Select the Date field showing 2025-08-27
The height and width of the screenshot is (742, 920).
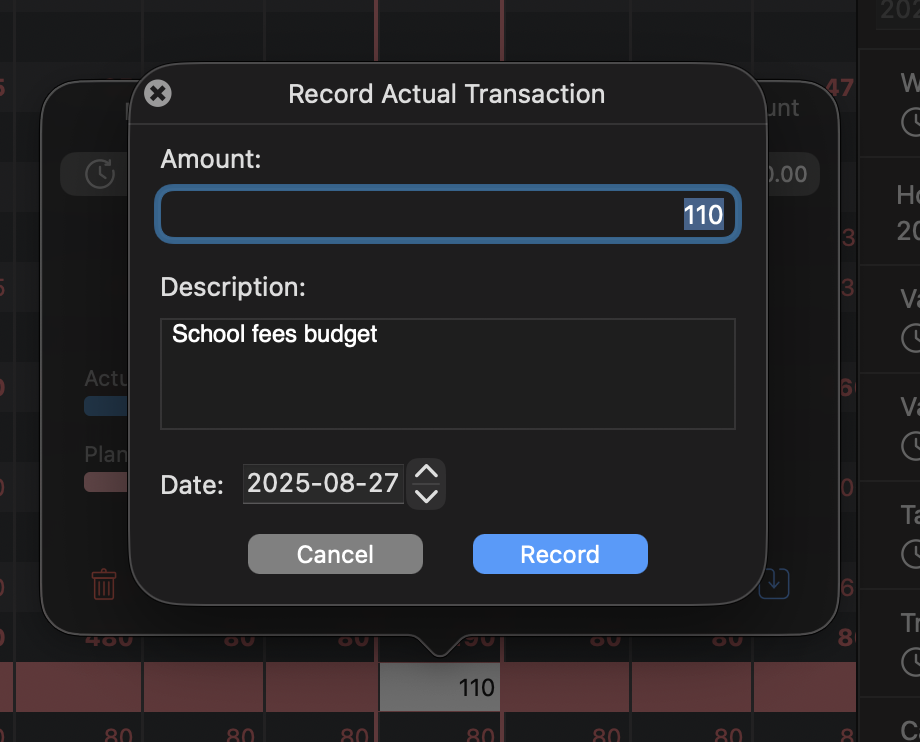coord(322,484)
